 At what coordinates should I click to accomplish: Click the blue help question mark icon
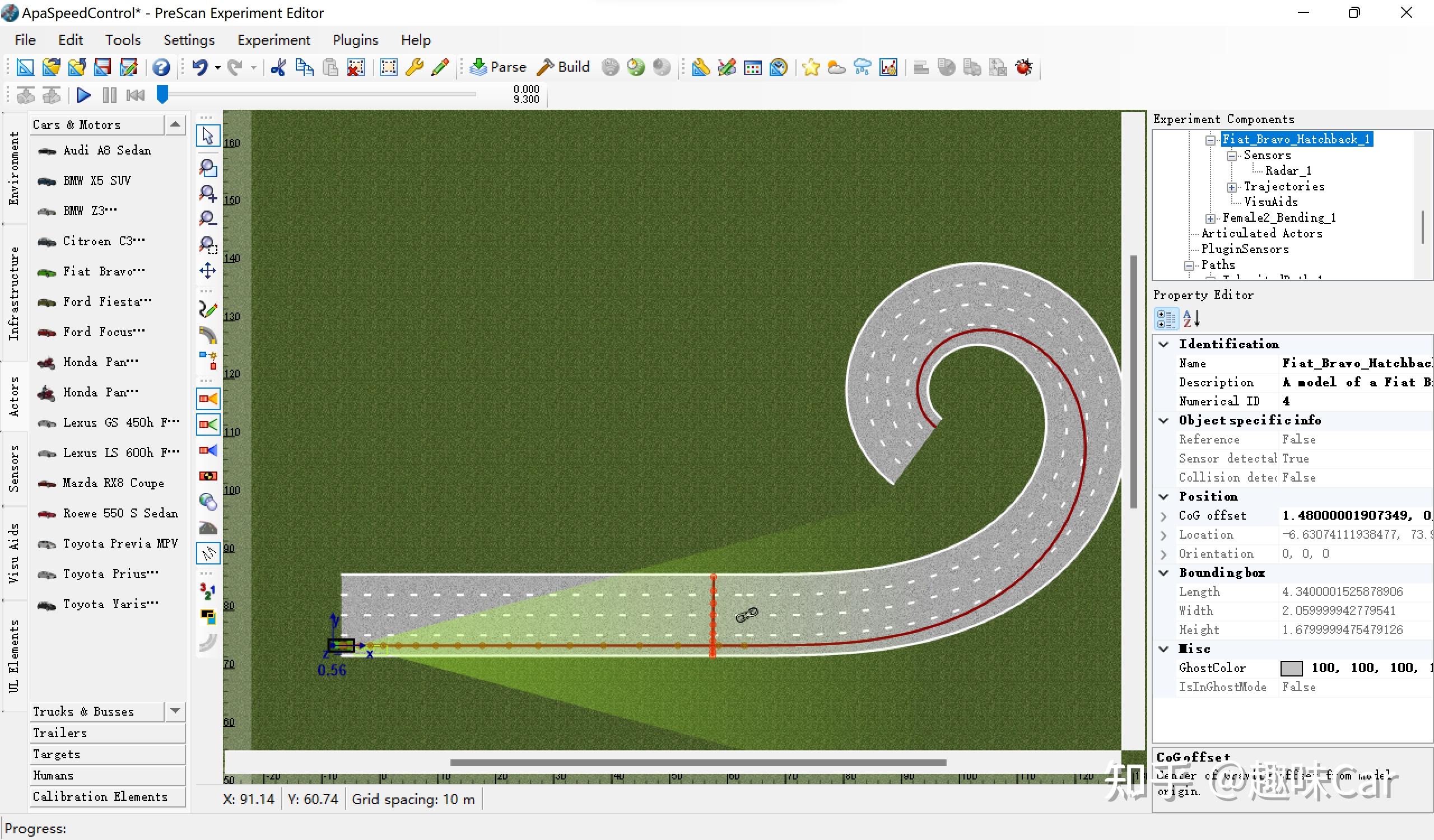click(x=161, y=68)
